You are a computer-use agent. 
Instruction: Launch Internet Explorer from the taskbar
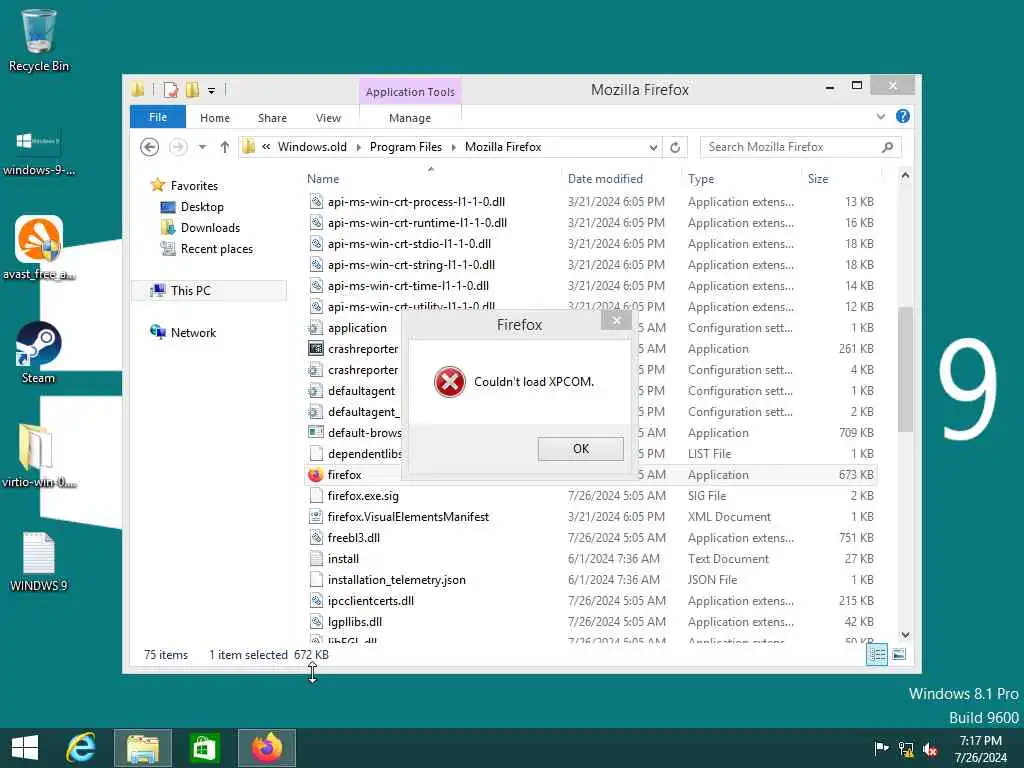tap(82, 748)
